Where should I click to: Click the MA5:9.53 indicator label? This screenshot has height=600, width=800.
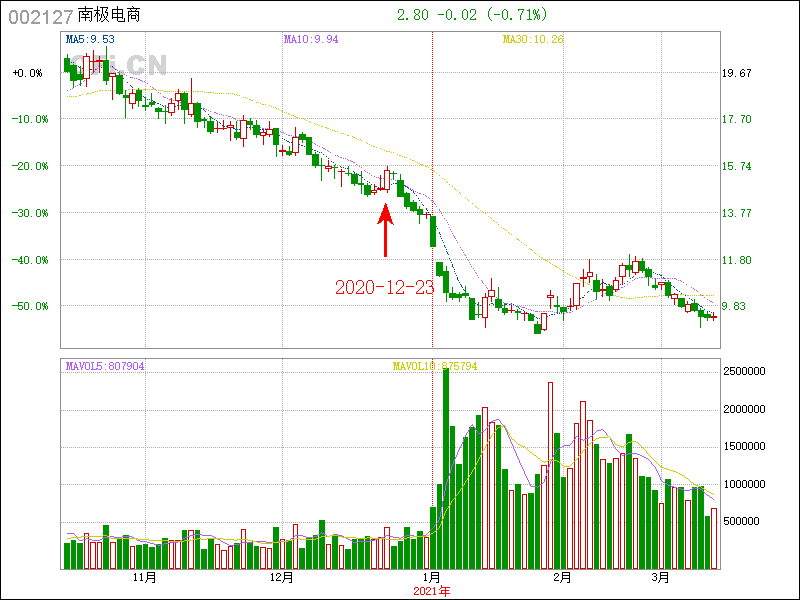tap(90, 39)
